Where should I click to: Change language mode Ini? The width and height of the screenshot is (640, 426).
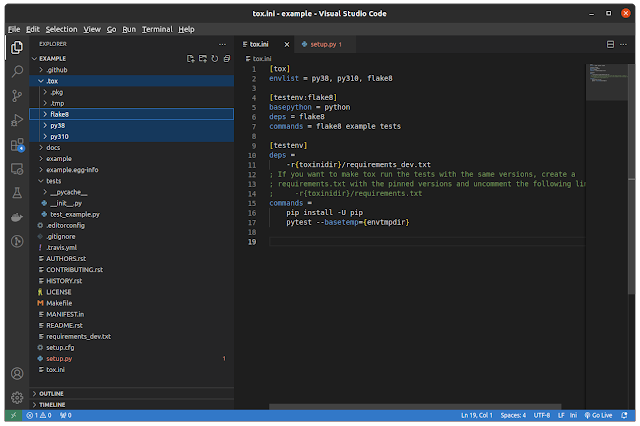click(573, 415)
